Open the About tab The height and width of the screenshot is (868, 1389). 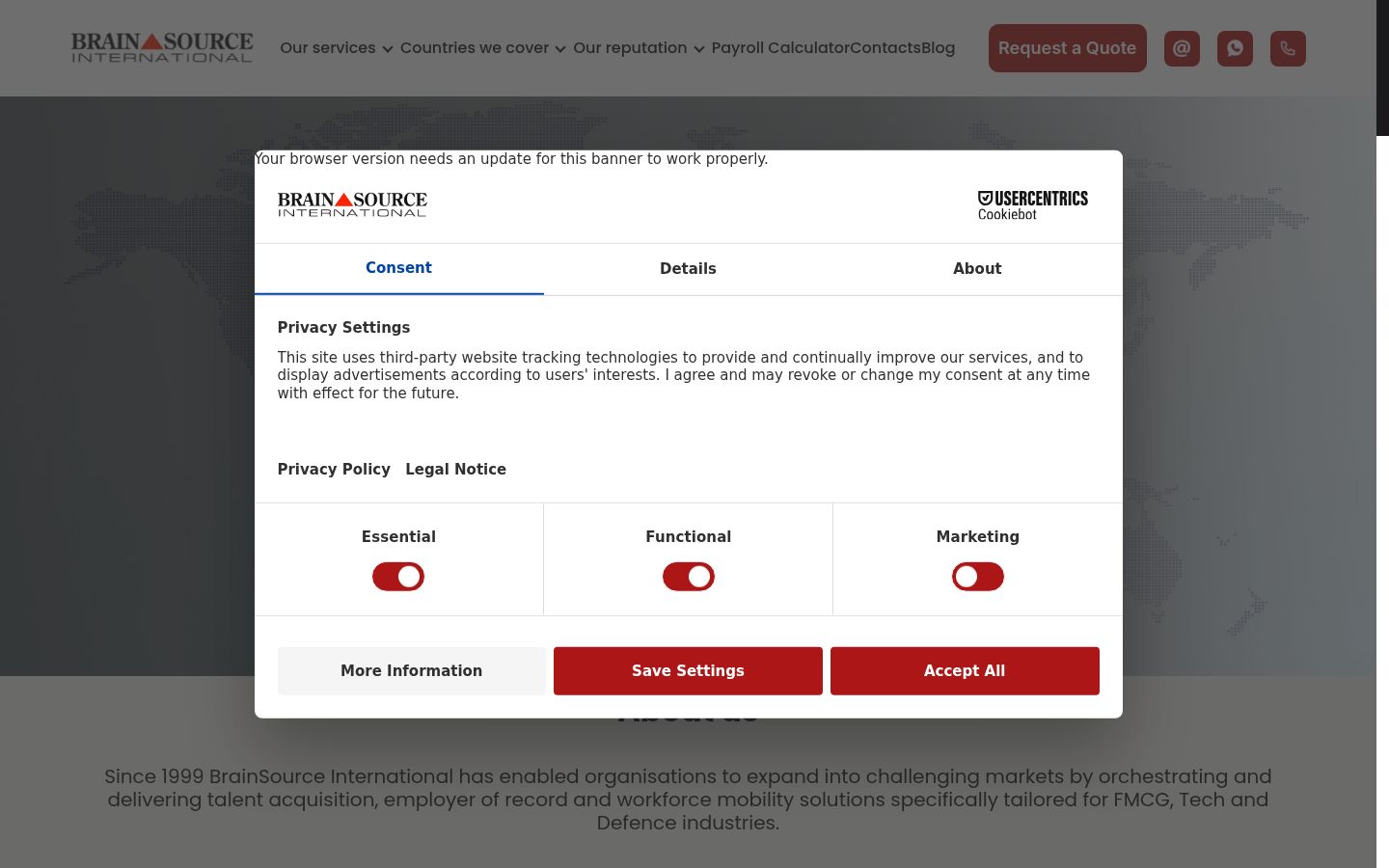[x=977, y=269]
